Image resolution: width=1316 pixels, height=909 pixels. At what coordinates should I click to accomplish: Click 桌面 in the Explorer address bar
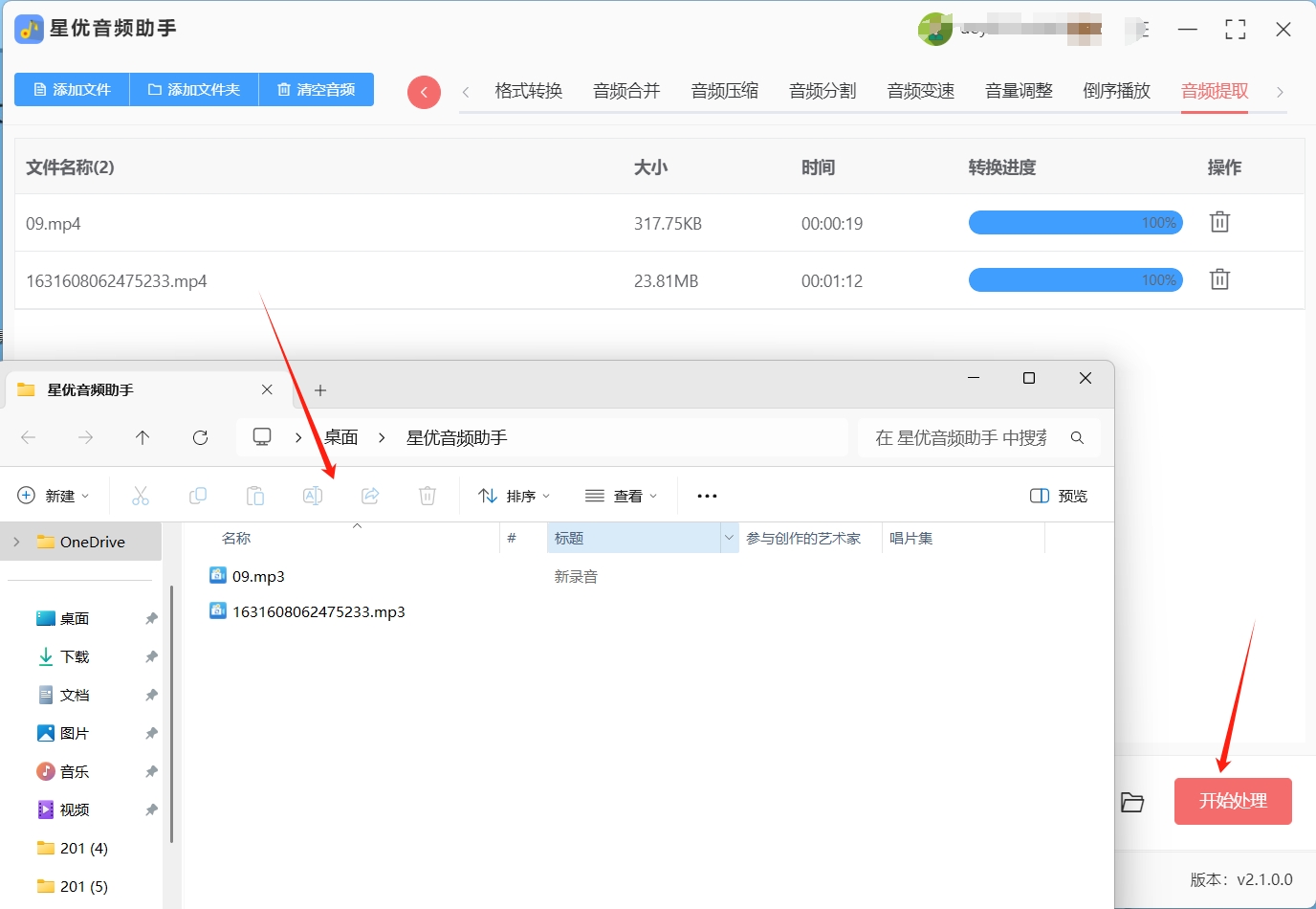[340, 437]
